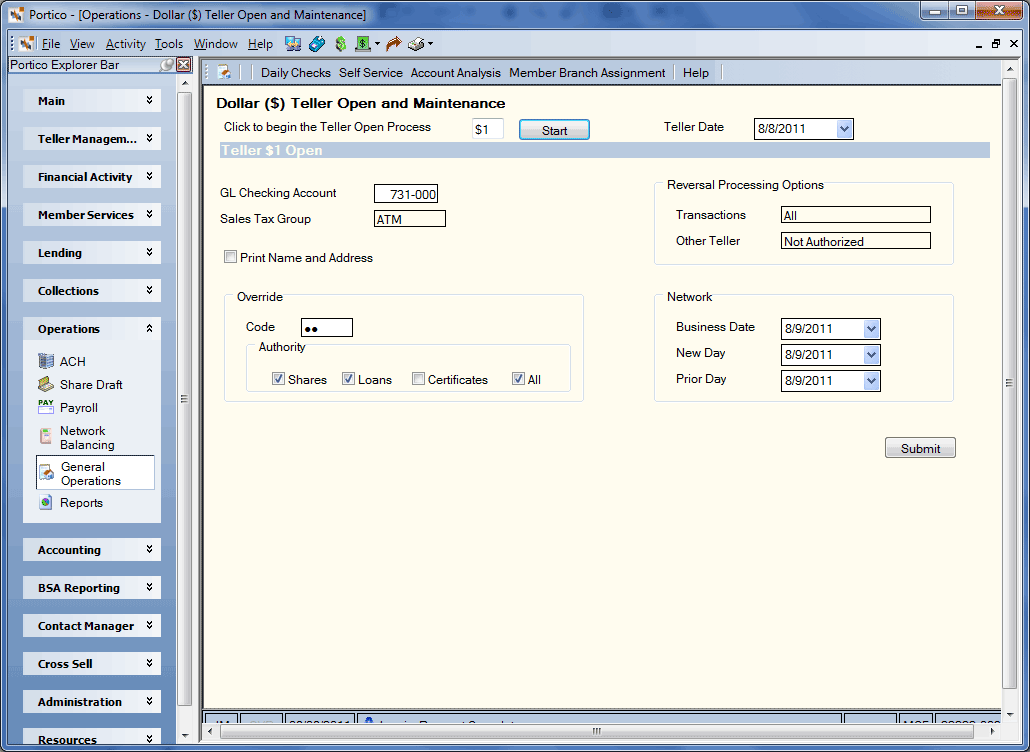Check the Certificates authority checkbox
Image resolution: width=1030 pixels, height=752 pixels.
pos(418,379)
